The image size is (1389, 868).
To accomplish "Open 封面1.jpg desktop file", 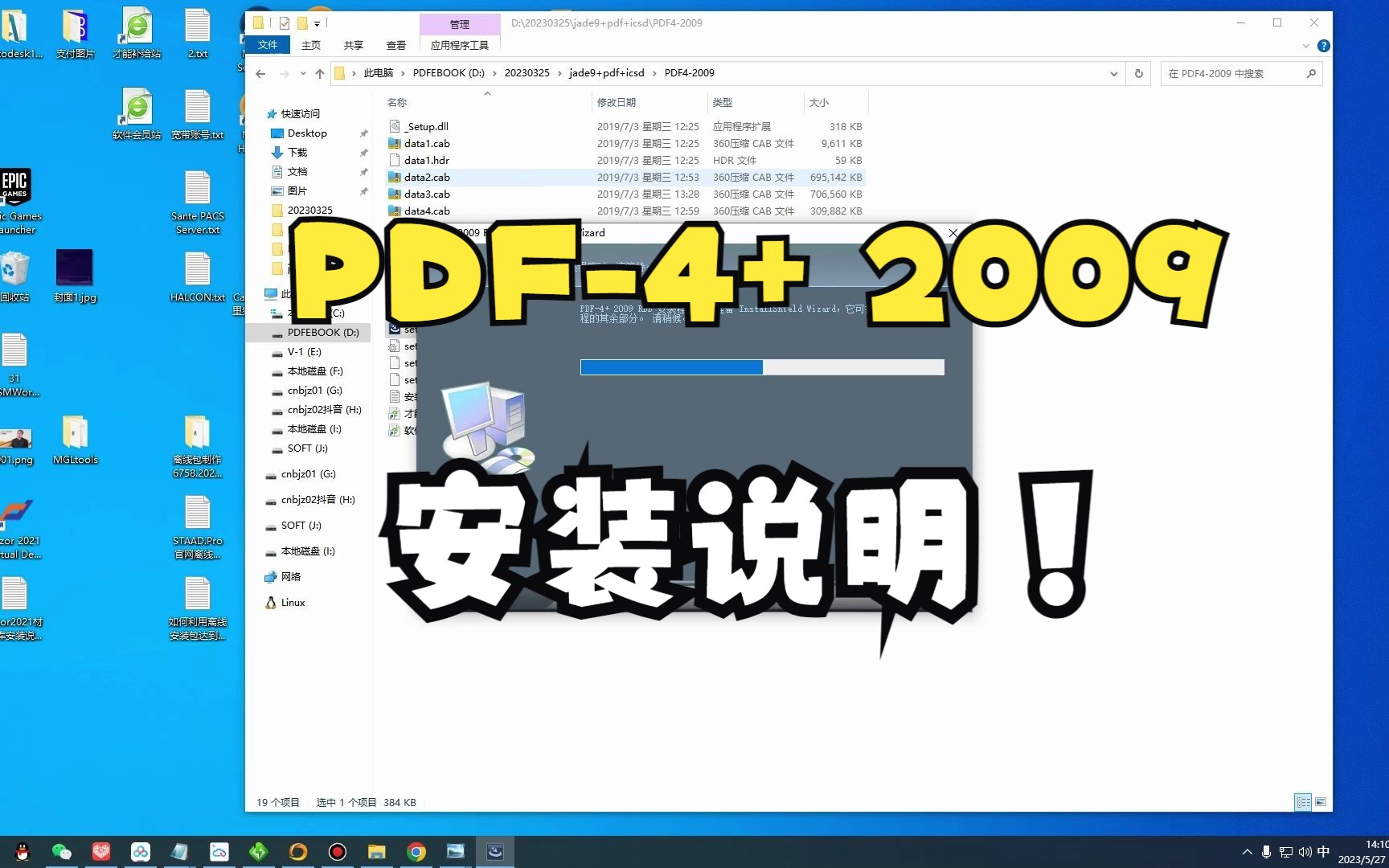I will click(x=75, y=276).
